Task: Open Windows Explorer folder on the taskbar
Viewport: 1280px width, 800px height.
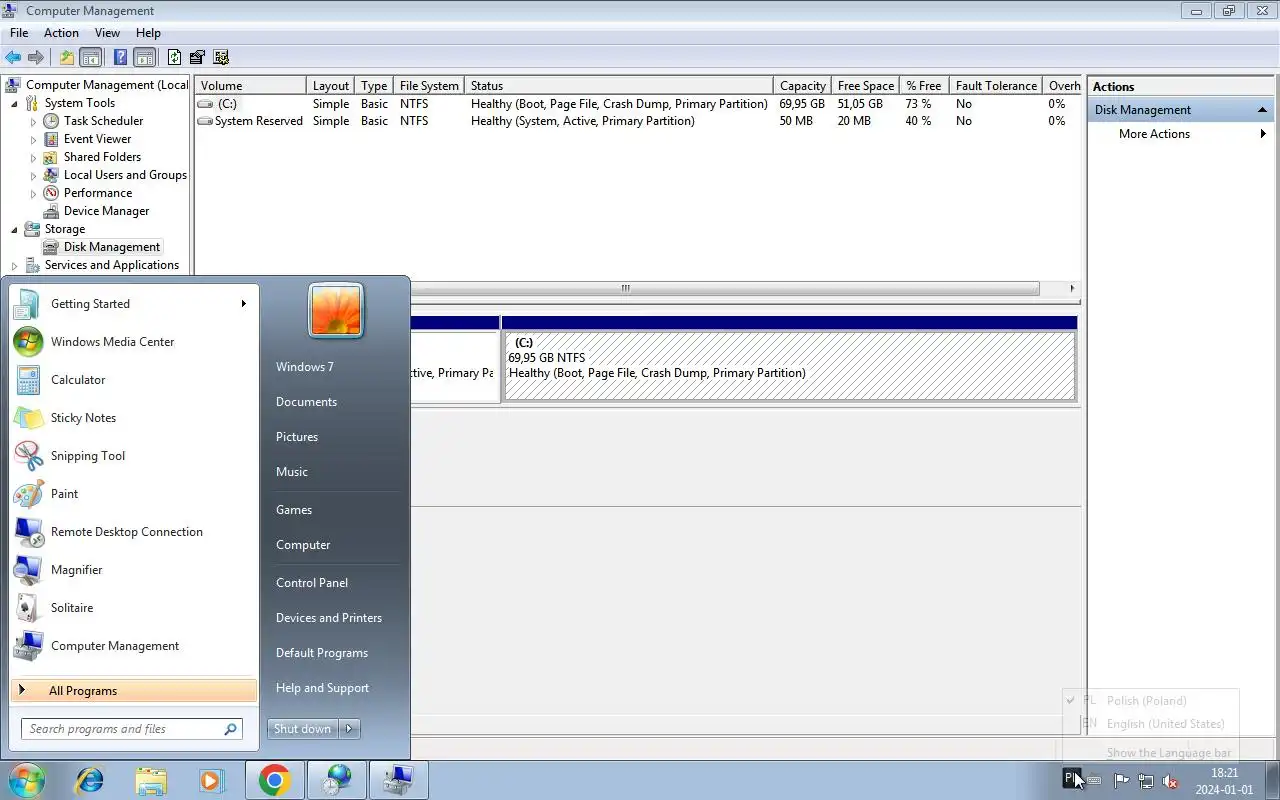Action: (x=151, y=780)
